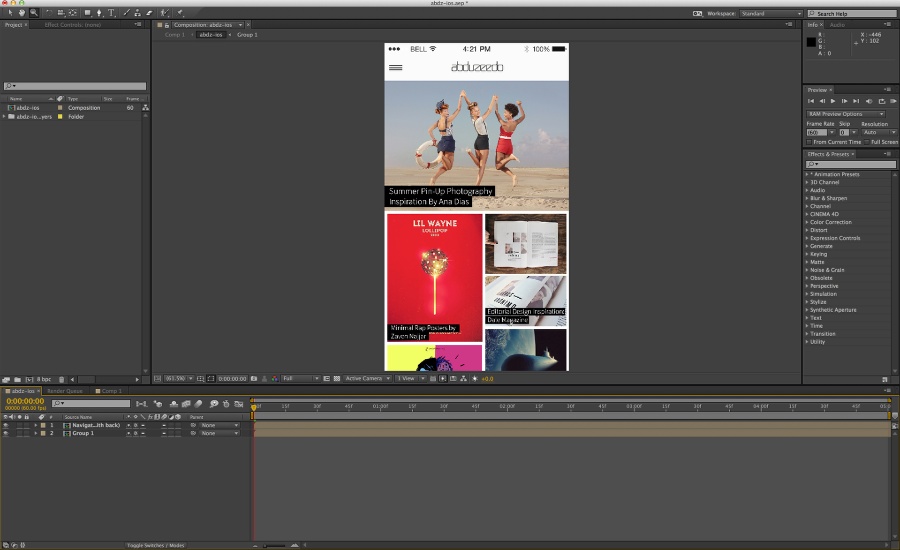Screen dimensions: 900x550
Task: Click the graph editor icon in timeline
Action: [x=239, y=404]
